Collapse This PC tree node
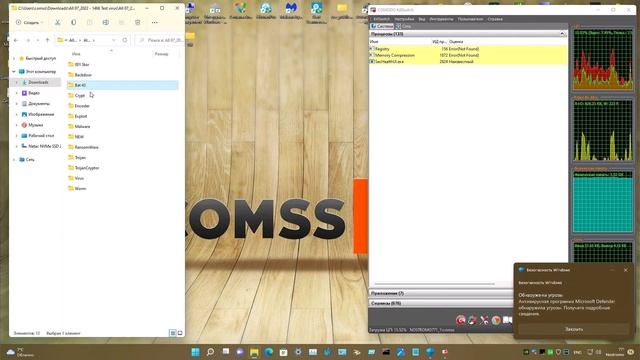 tap(14, 71)
